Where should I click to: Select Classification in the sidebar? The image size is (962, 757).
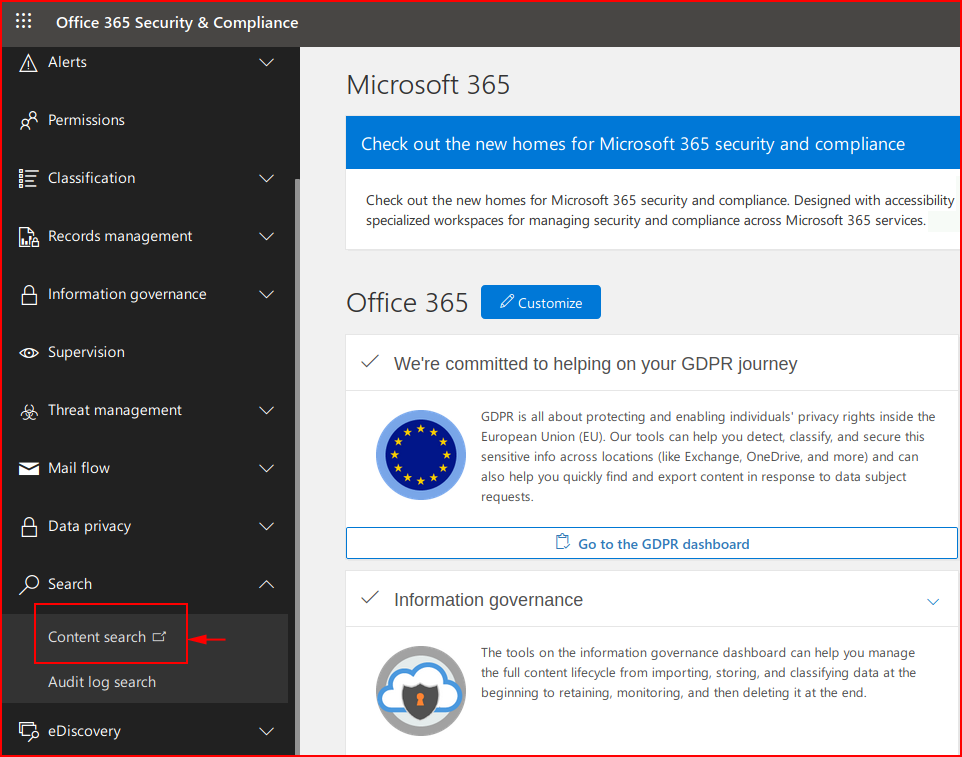91,179
